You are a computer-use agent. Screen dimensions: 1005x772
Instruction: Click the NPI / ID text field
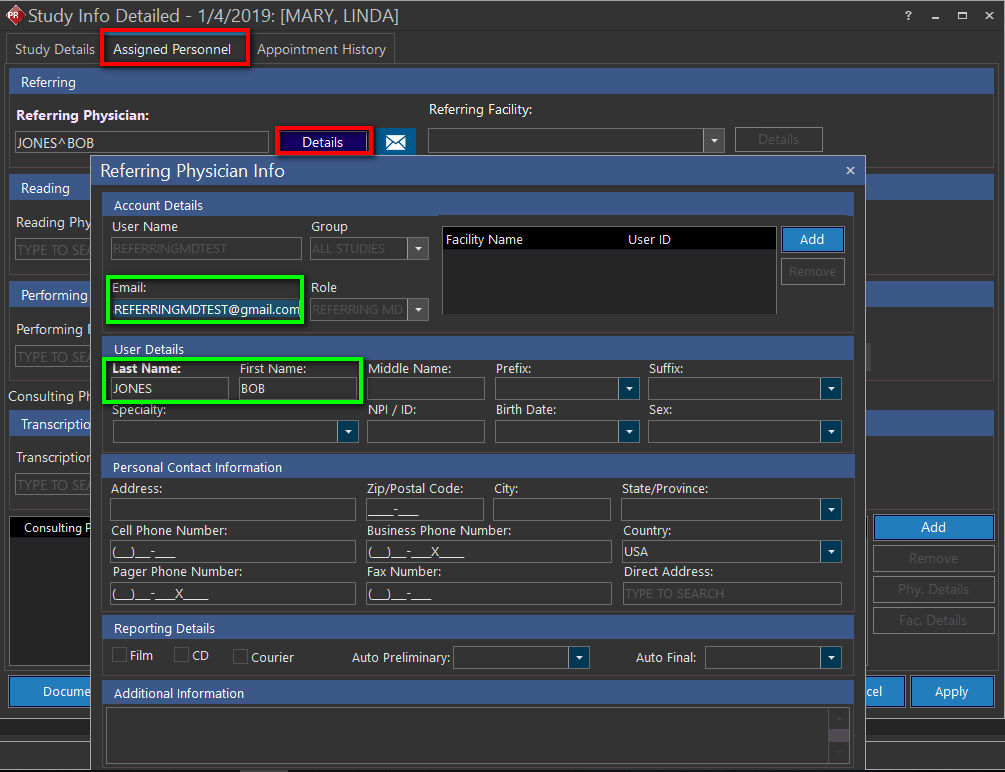pyautogui.click(x=425, y=431)
